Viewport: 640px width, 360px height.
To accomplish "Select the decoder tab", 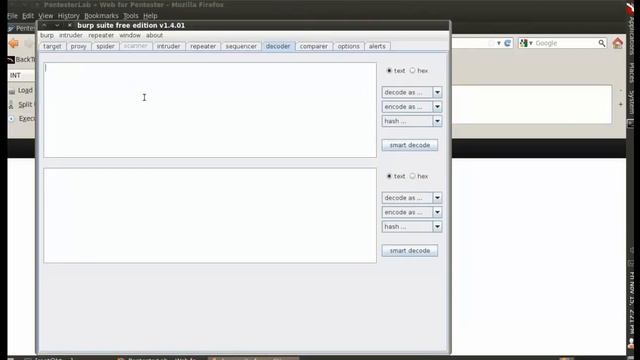I will (278, 46).
